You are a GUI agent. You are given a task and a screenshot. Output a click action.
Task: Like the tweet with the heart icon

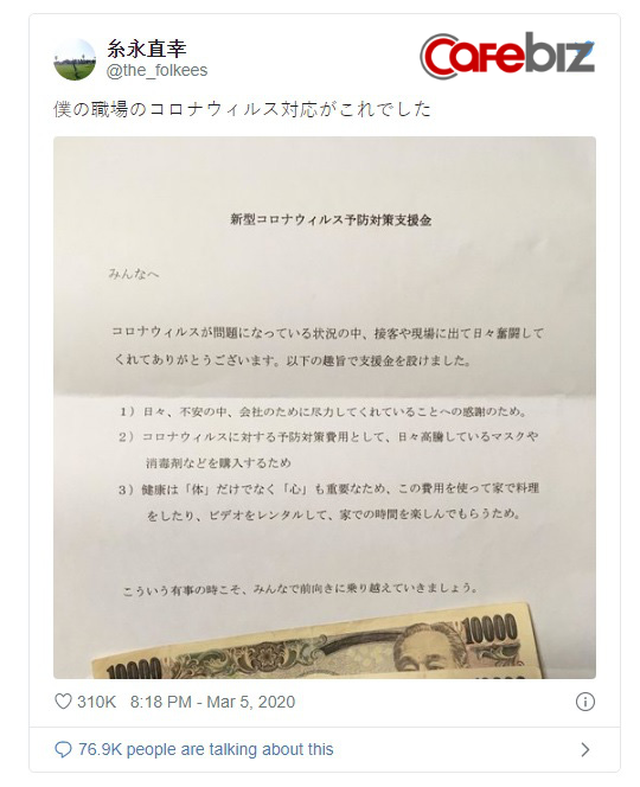point(63,701)
